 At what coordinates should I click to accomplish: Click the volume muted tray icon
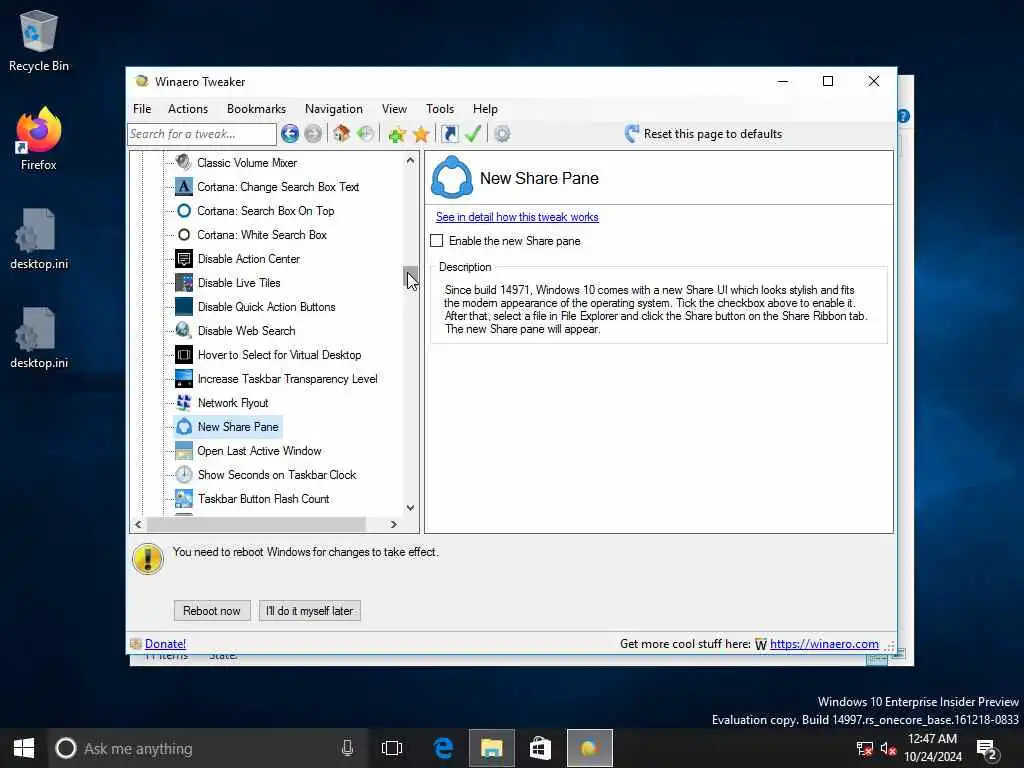tap(888, 748)
